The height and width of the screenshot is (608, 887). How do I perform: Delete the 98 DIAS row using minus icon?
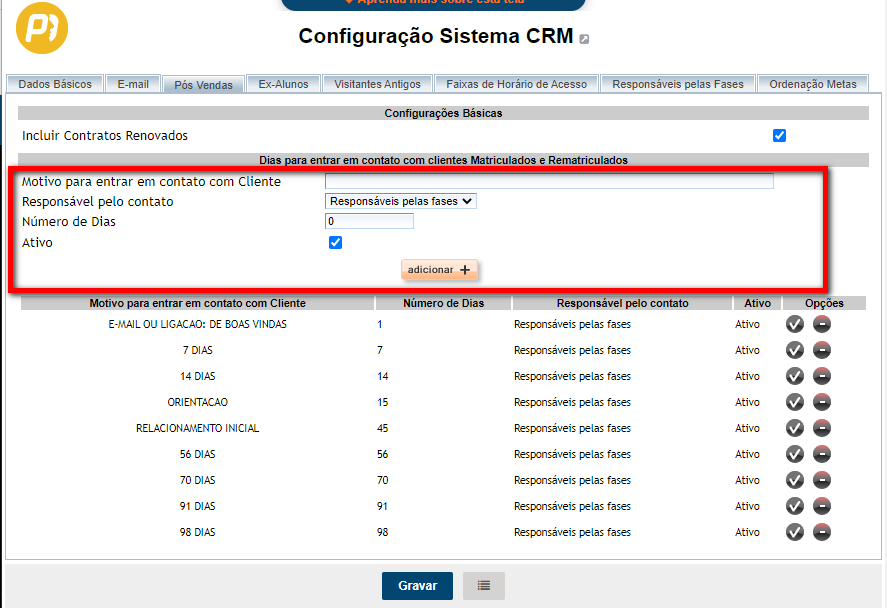point(822,532)
